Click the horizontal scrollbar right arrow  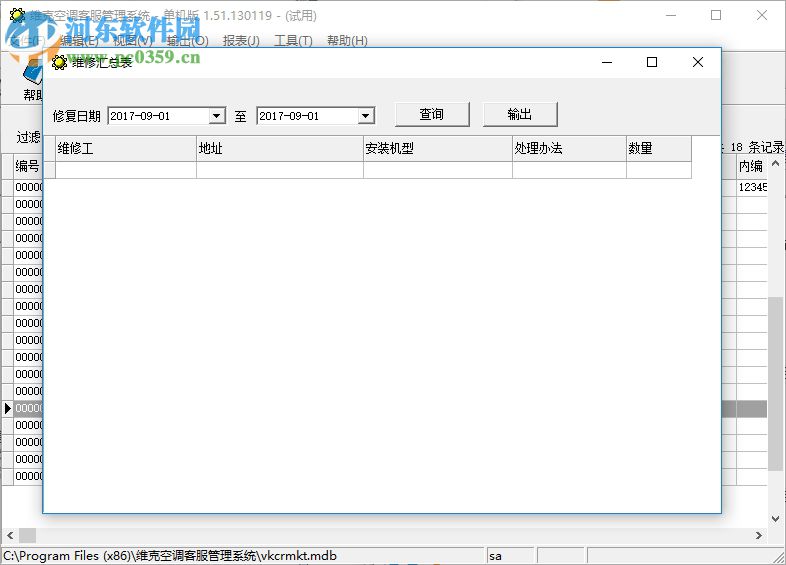[759, 535]
